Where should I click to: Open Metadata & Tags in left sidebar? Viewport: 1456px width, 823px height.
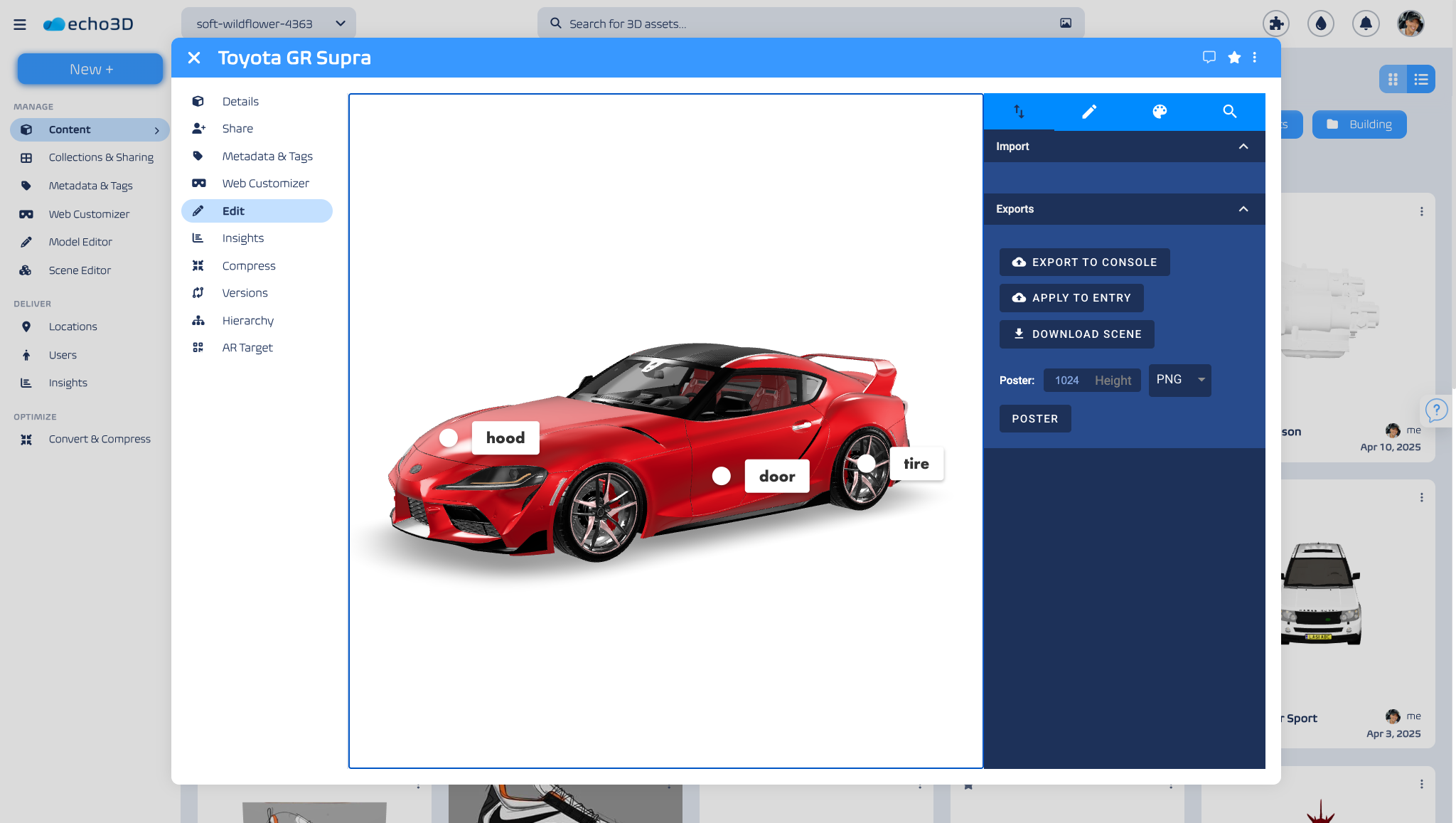90,186
